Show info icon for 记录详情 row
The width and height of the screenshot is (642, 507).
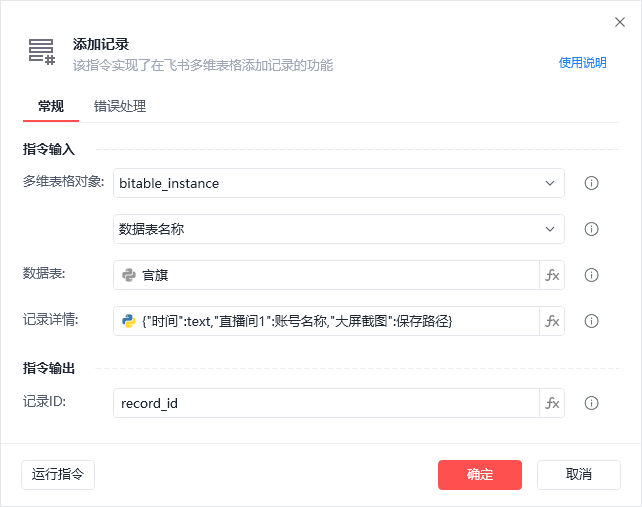[591, 321]
